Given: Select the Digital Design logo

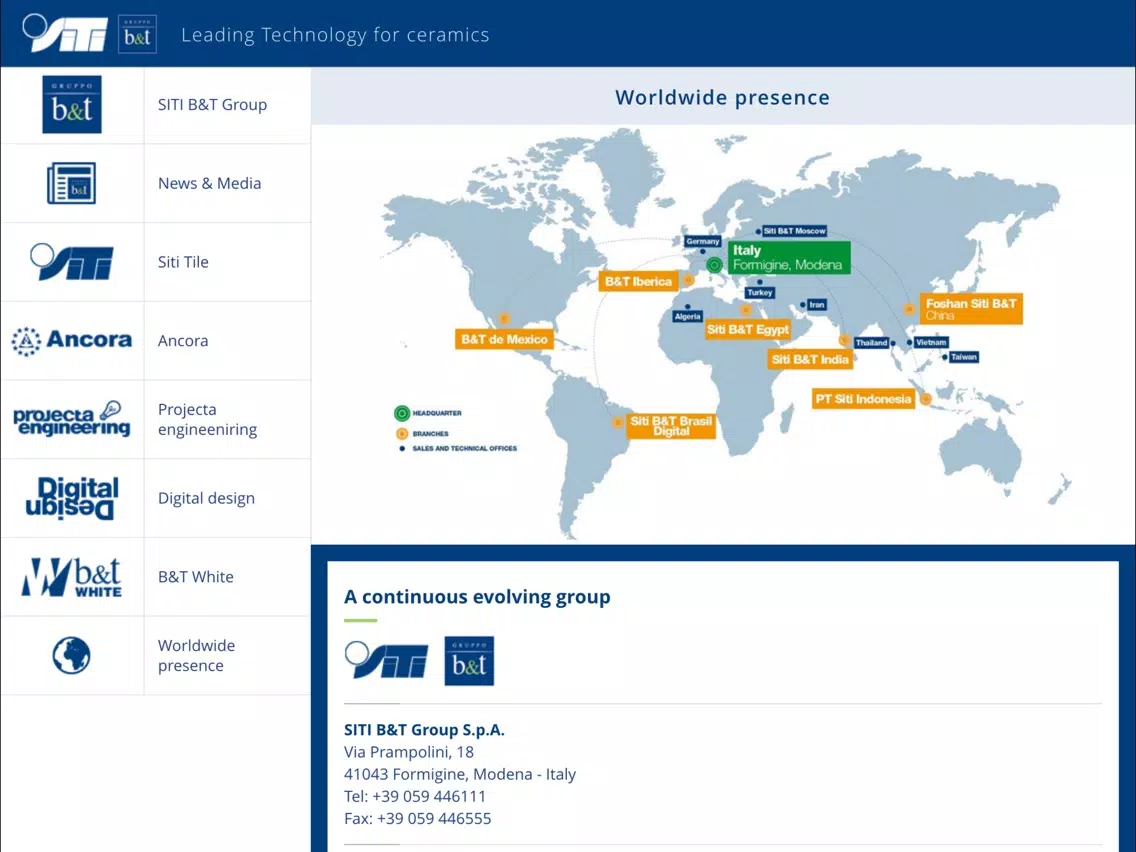Looking at the screenshot, I should [x=72, y=498].
